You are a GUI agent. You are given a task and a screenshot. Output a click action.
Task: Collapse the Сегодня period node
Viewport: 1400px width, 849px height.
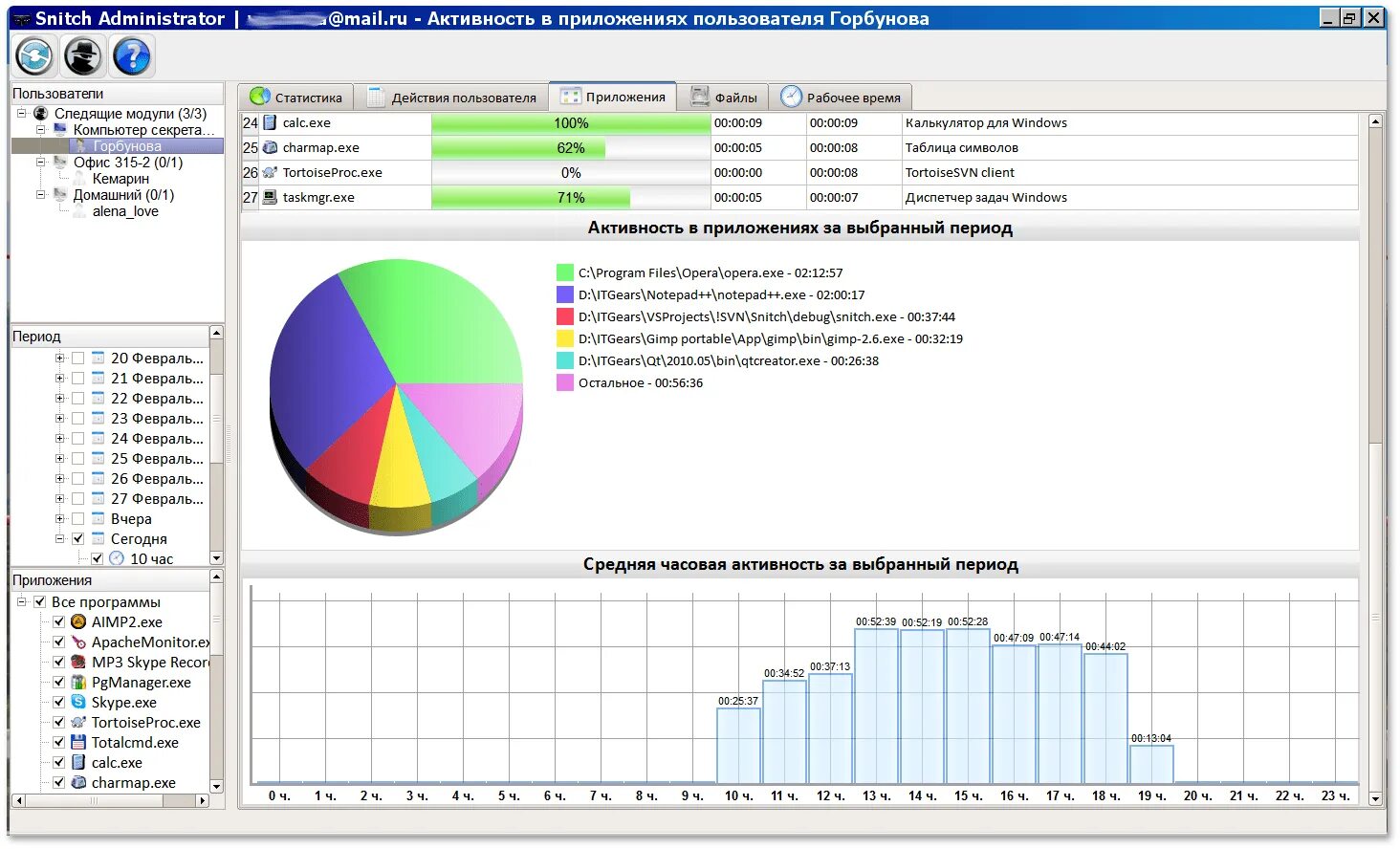(59, 538)
